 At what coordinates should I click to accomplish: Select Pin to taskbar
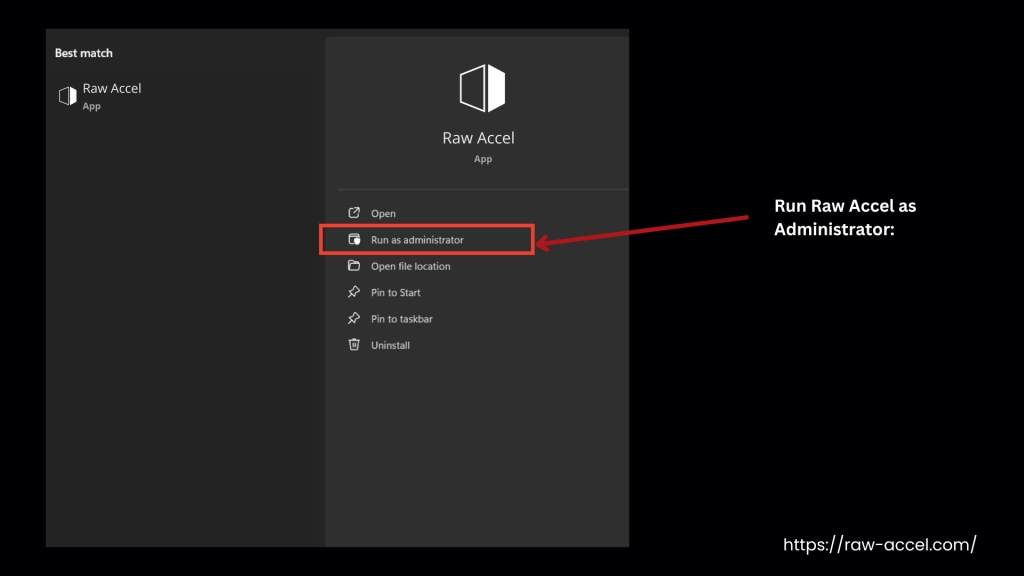pos(400,318)
